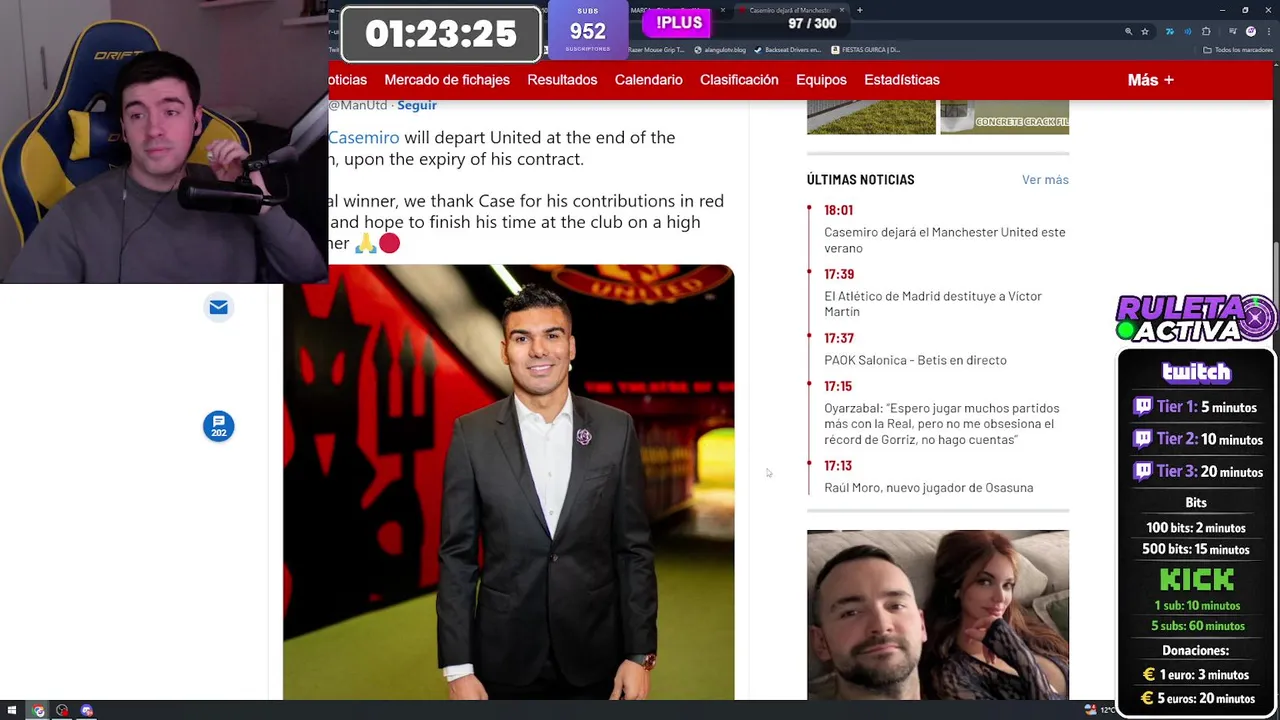Close the Casemiro dejará el Manchester tab
The height and width of the screenshot is (720, 1280).
pyautogui.click(x=842, y=10)
